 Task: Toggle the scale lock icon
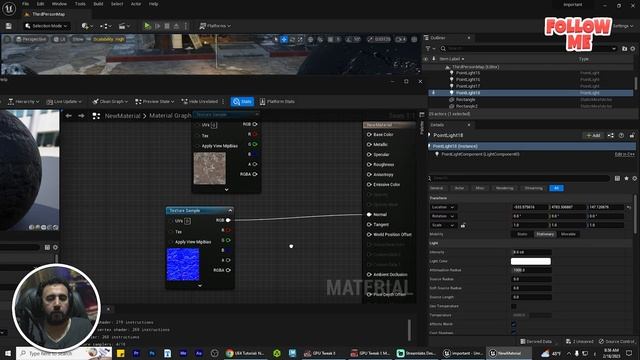463,225
